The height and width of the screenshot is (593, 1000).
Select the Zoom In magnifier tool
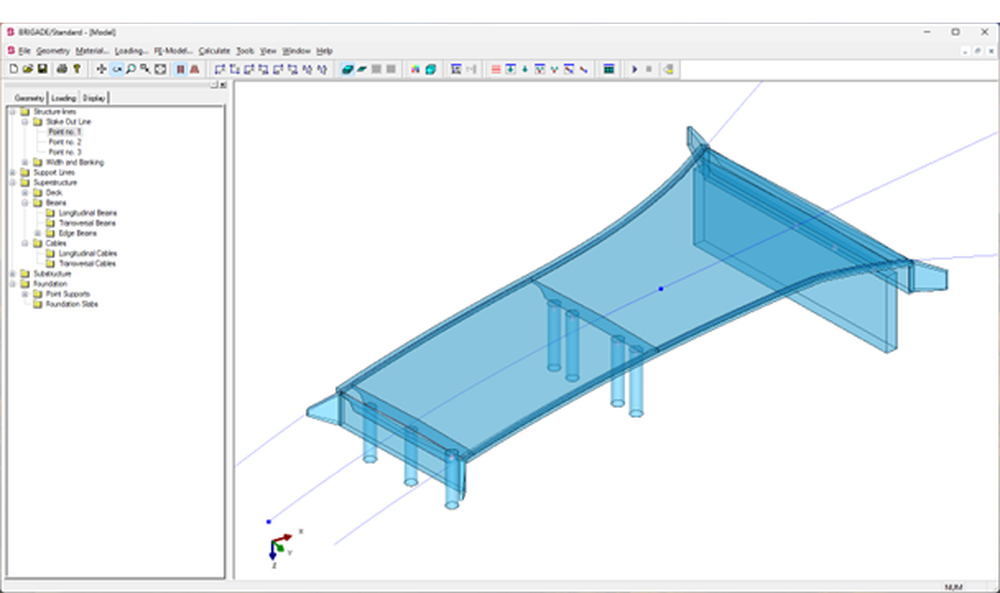coord(131,69)
